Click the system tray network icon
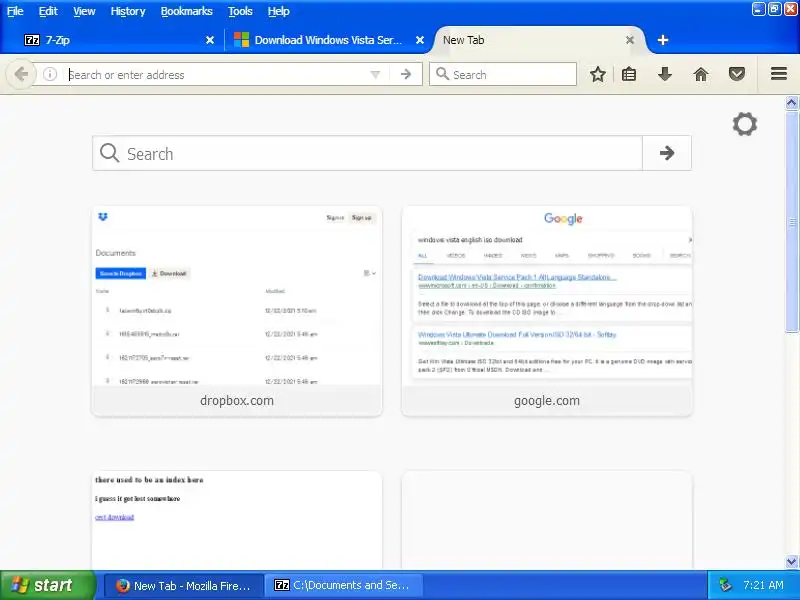Viewport: 800px width, 600px height. coord(725,585)
